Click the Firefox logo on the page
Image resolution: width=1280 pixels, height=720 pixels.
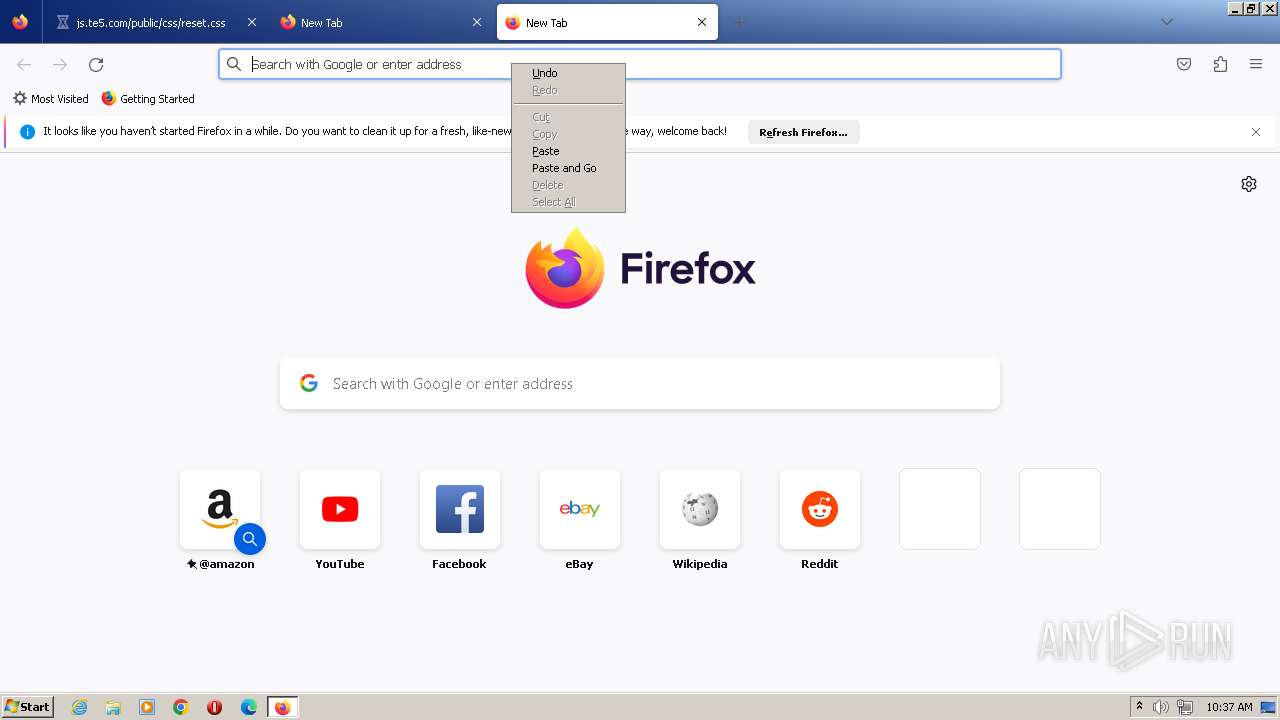[x=565, y=268]
